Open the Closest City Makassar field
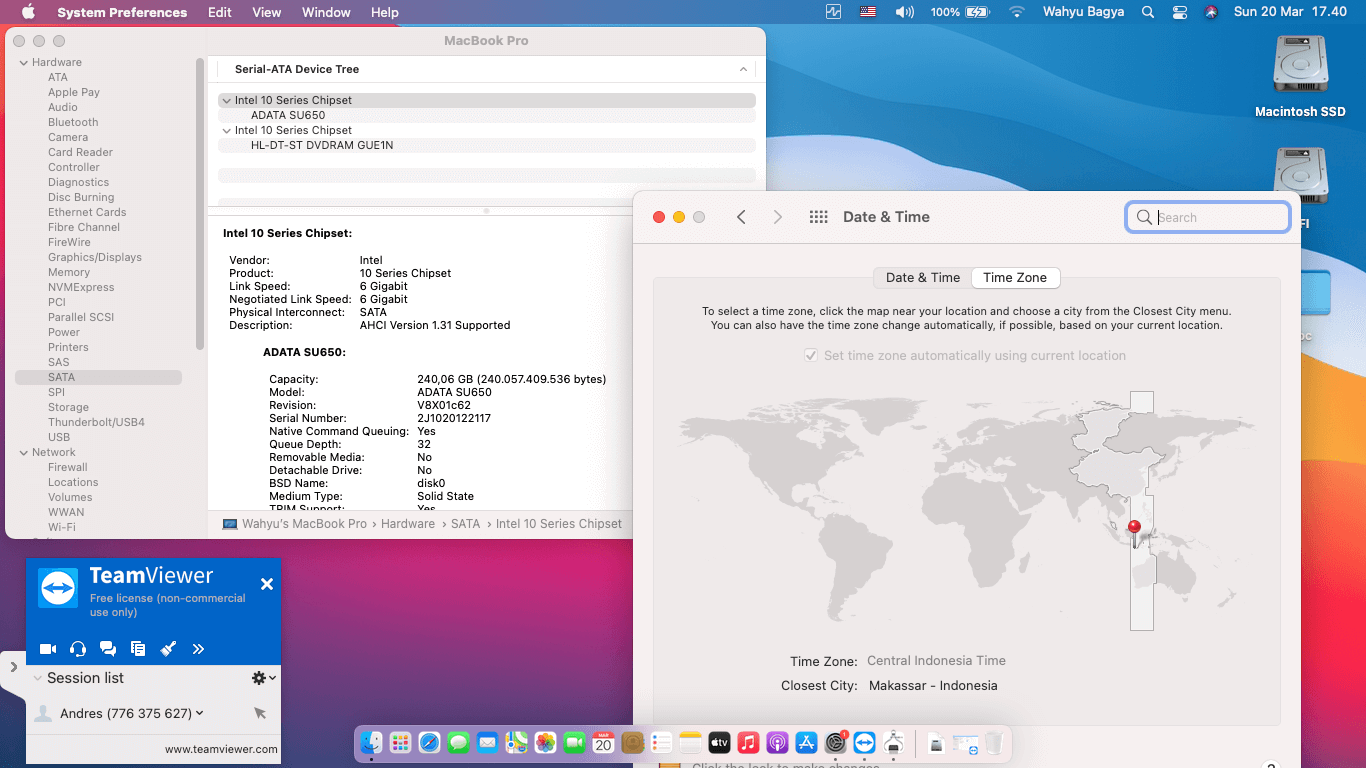Screen dimensions: 1366x768 [933, 686]
